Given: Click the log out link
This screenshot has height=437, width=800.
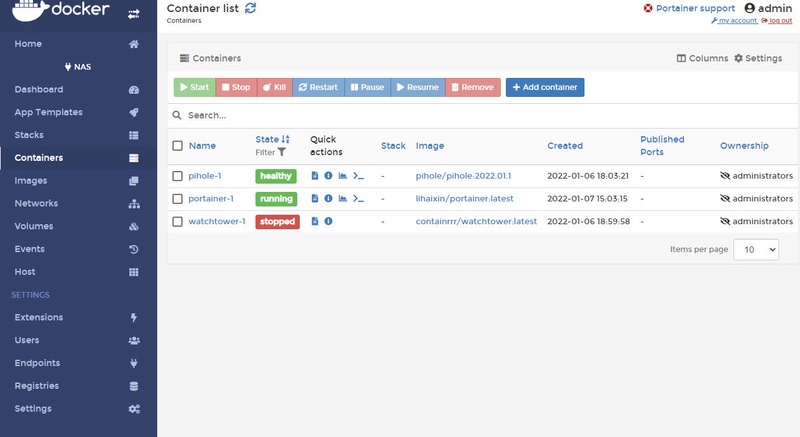Looking at the screenshot, I should 777,21.
